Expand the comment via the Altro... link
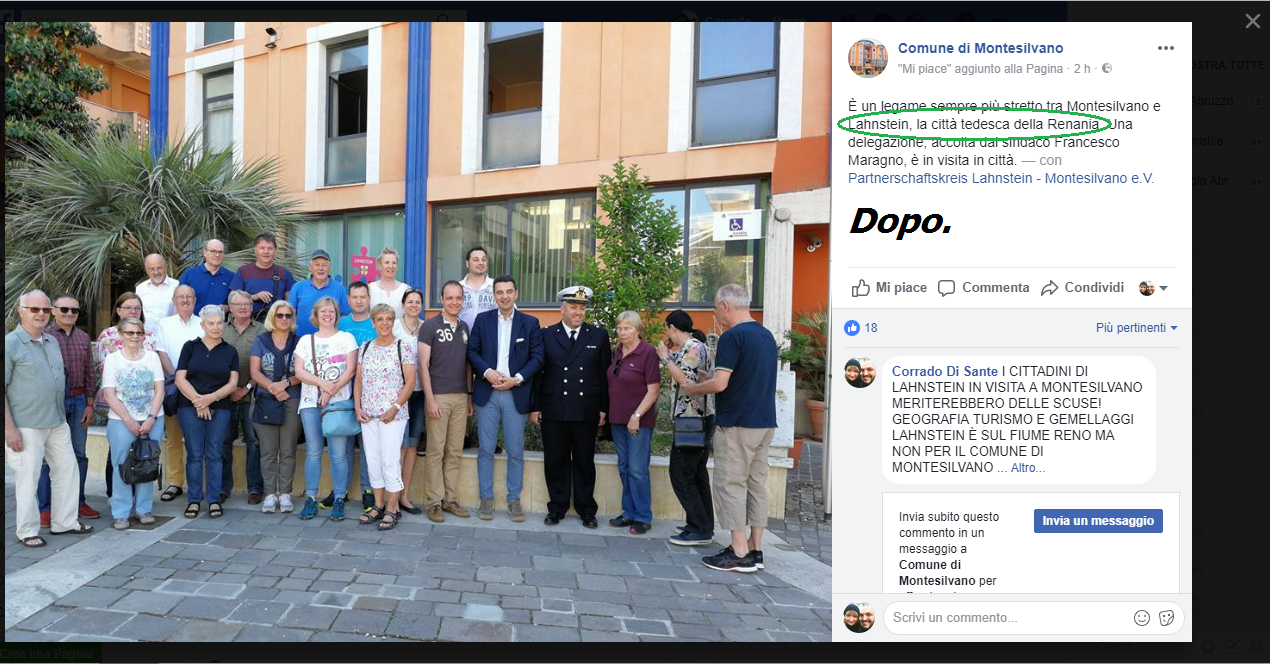This screenshot has width=1270, height=664. 1027,467
